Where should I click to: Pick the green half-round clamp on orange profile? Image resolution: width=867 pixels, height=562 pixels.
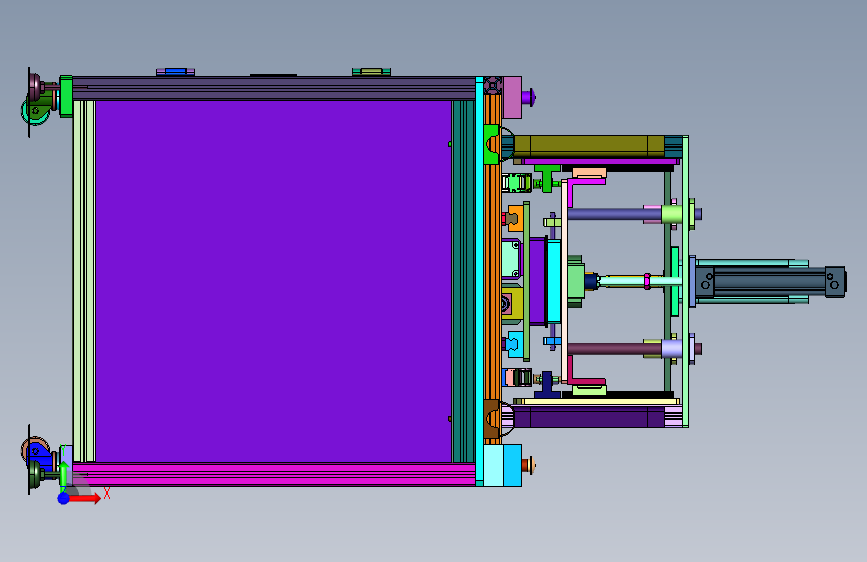[491, 144]
